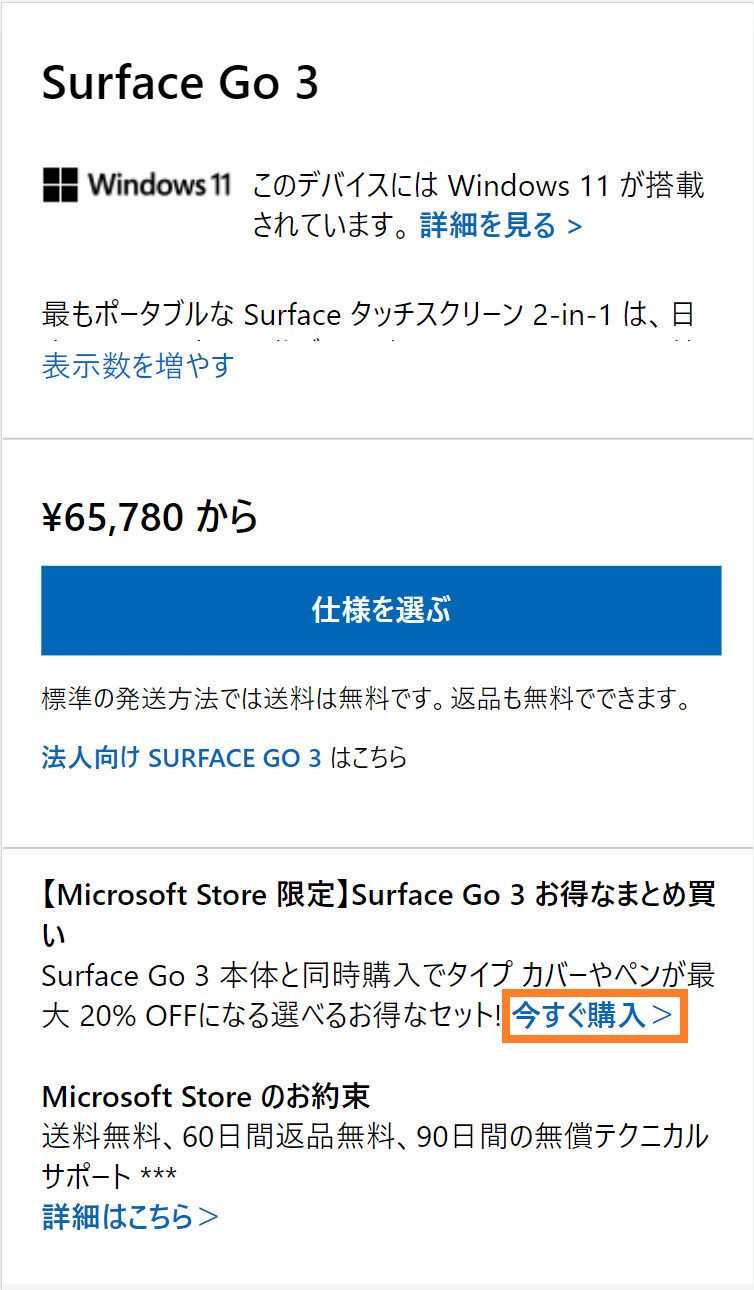Open 詳細はこちら under Microsoft Store のお約束

117,1217
